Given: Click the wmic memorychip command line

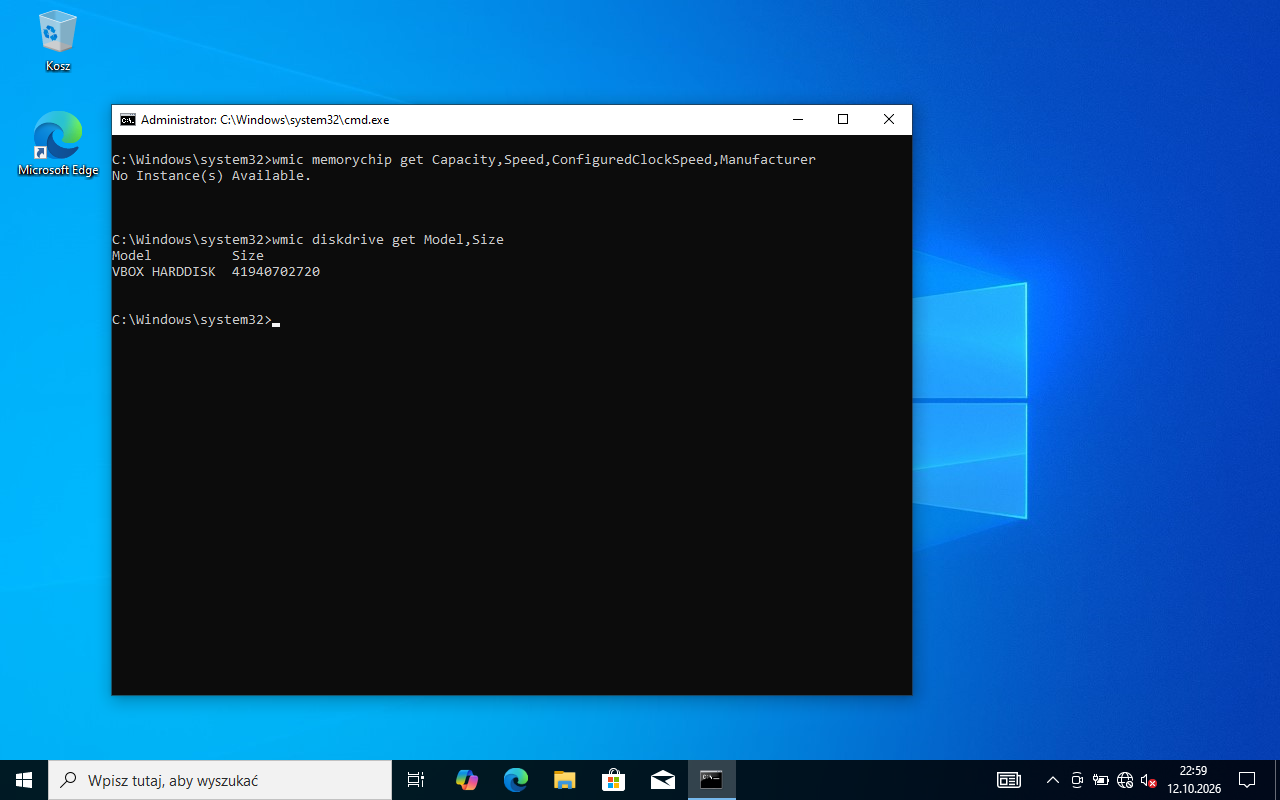Looking at the screenshot, I should 464,160.
